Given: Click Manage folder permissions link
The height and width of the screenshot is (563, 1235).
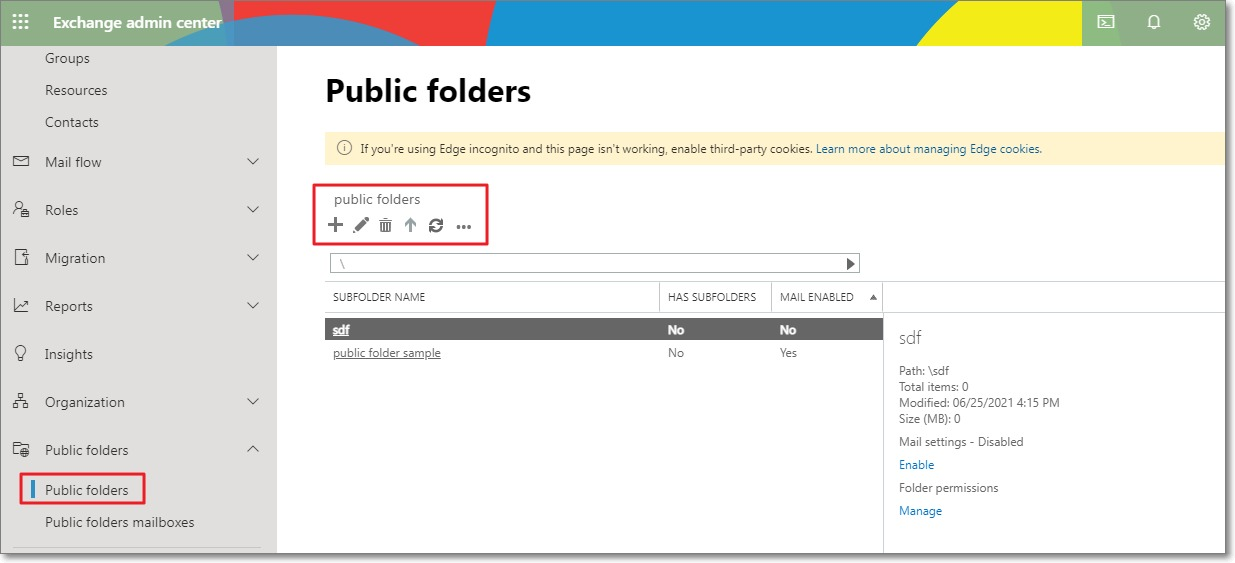Looking at the screenshot, I should pyautogui.click(x=921, y=511).
